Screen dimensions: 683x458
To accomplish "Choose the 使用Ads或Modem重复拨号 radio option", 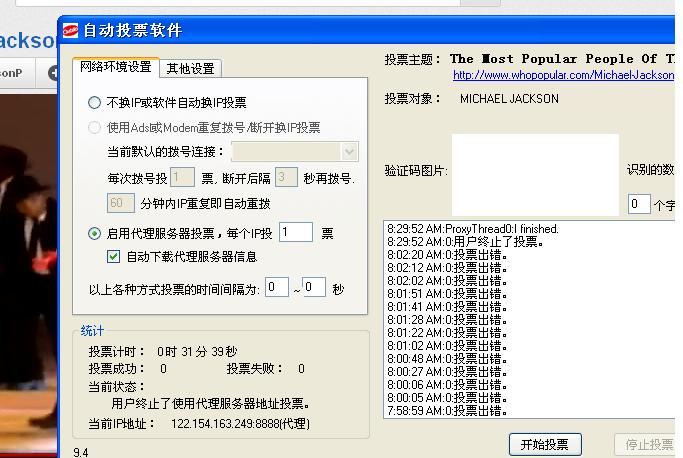I will (x=95, y=128).
